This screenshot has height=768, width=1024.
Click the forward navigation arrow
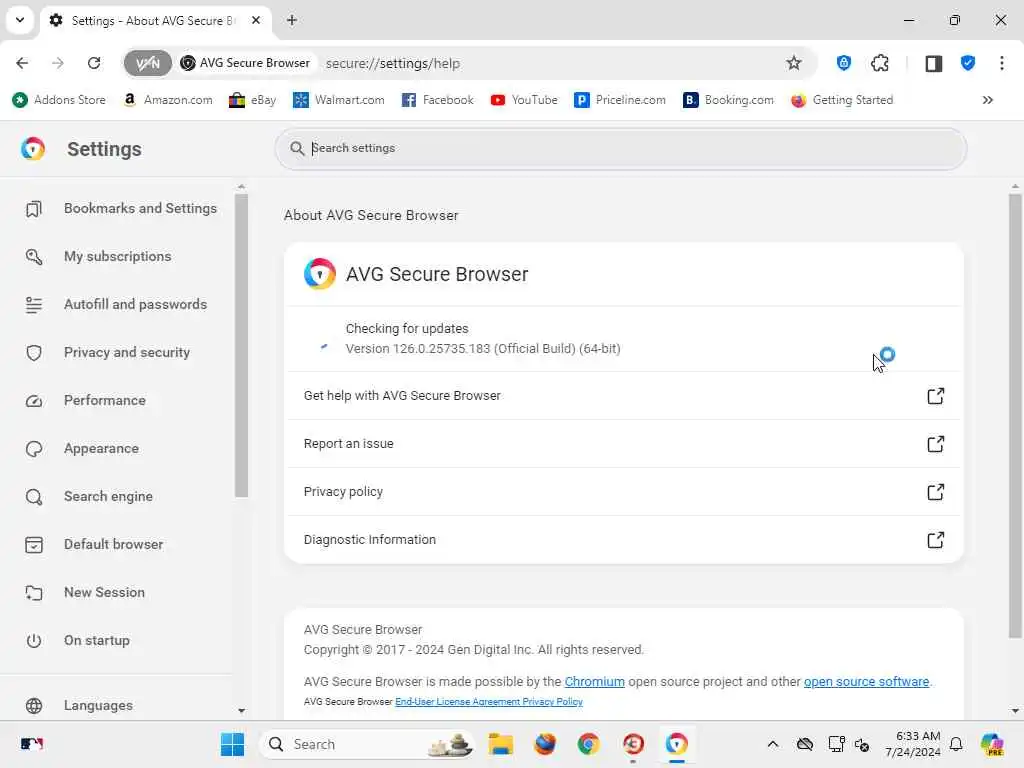click(x=58, y=63)
